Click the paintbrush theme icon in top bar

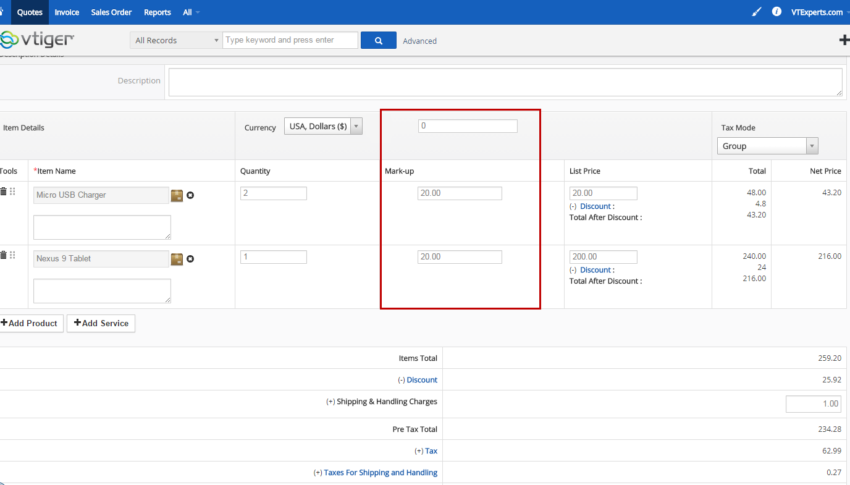[757, 11]
